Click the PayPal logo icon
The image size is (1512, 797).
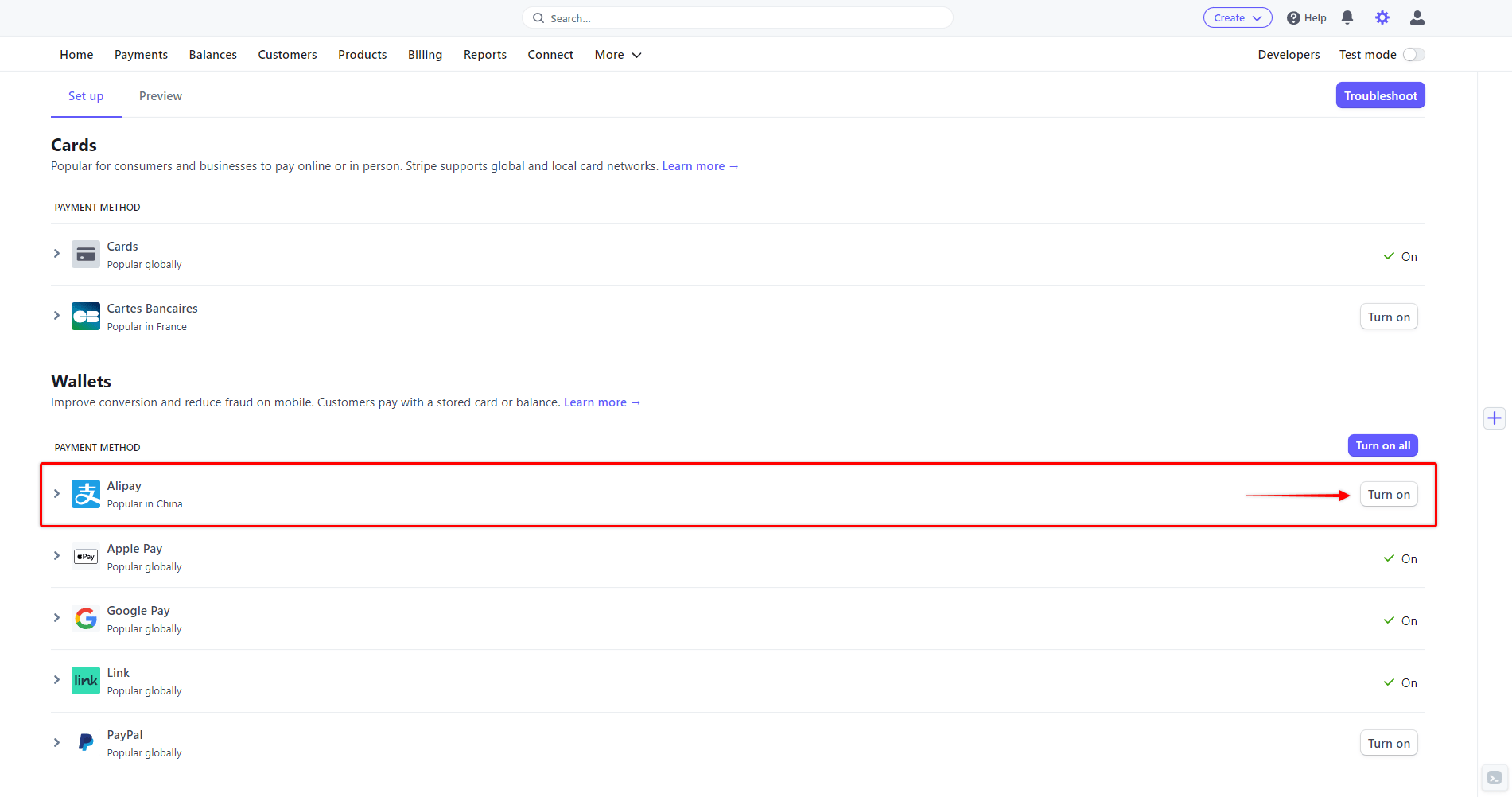86,743
